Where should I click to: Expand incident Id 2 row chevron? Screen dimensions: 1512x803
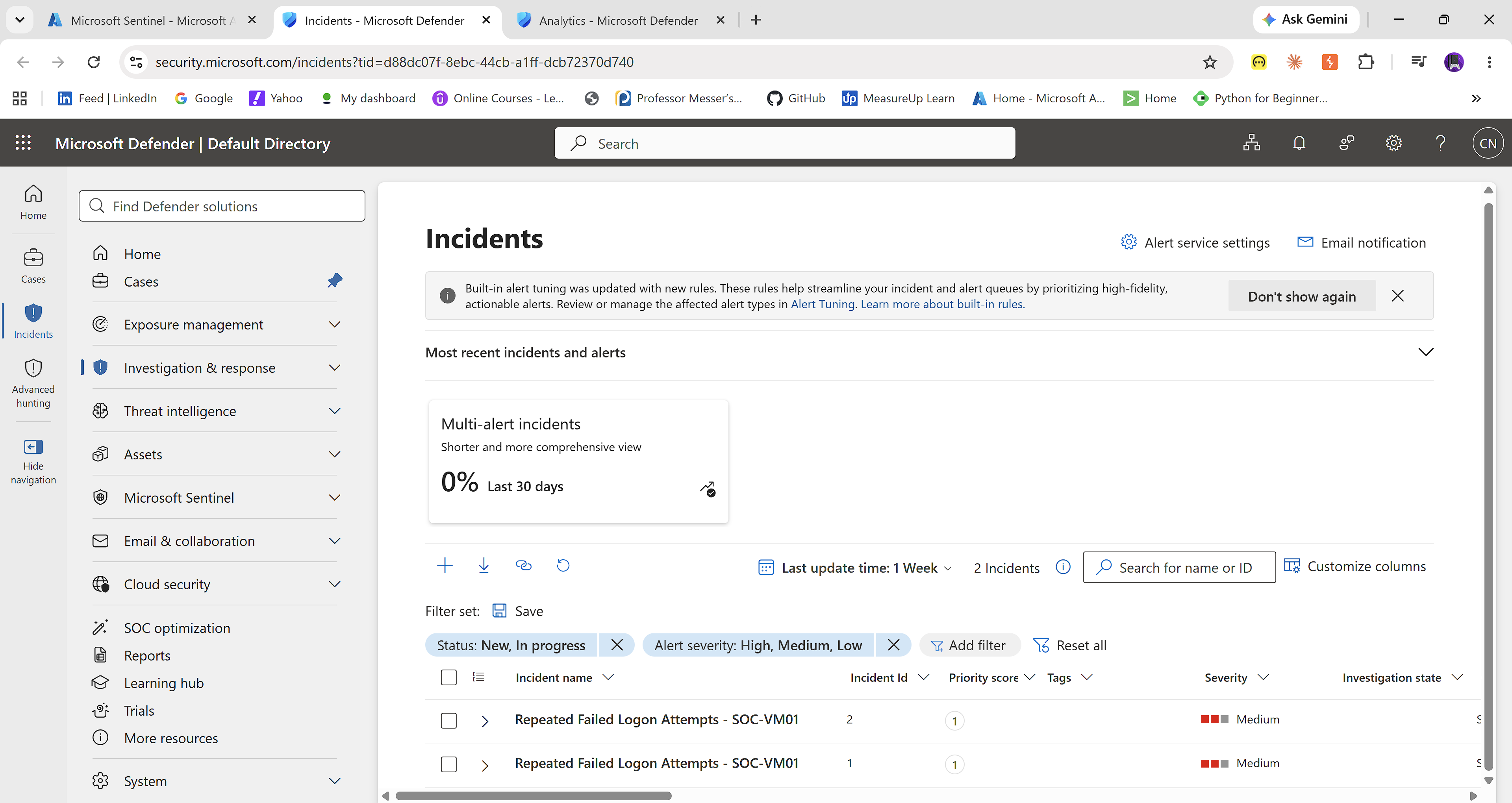point(485,721)
